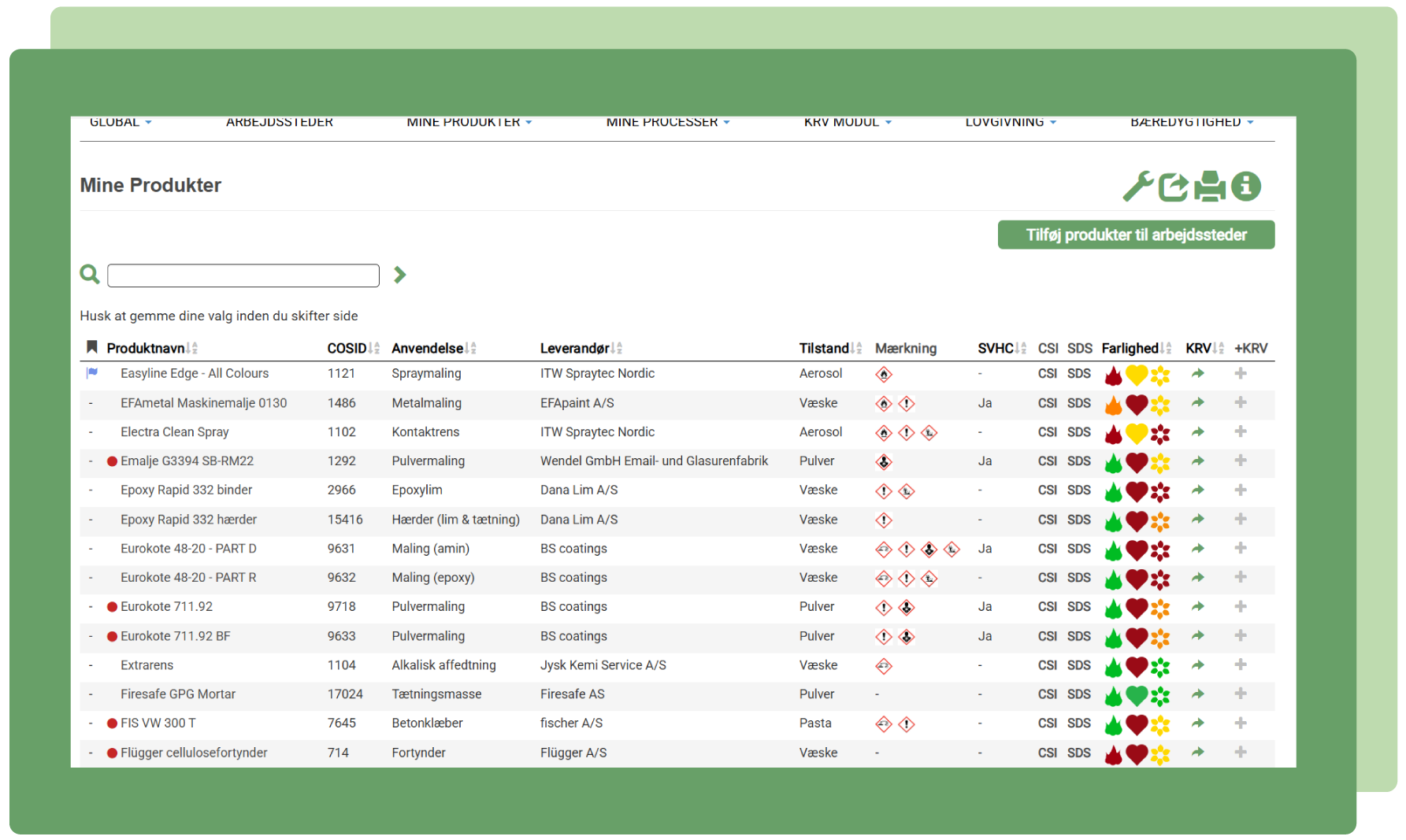This screenshot has width=1406, height=840.
Task: Open the ARBEJDSSTEDER menu item
Action: click(279, 123)
